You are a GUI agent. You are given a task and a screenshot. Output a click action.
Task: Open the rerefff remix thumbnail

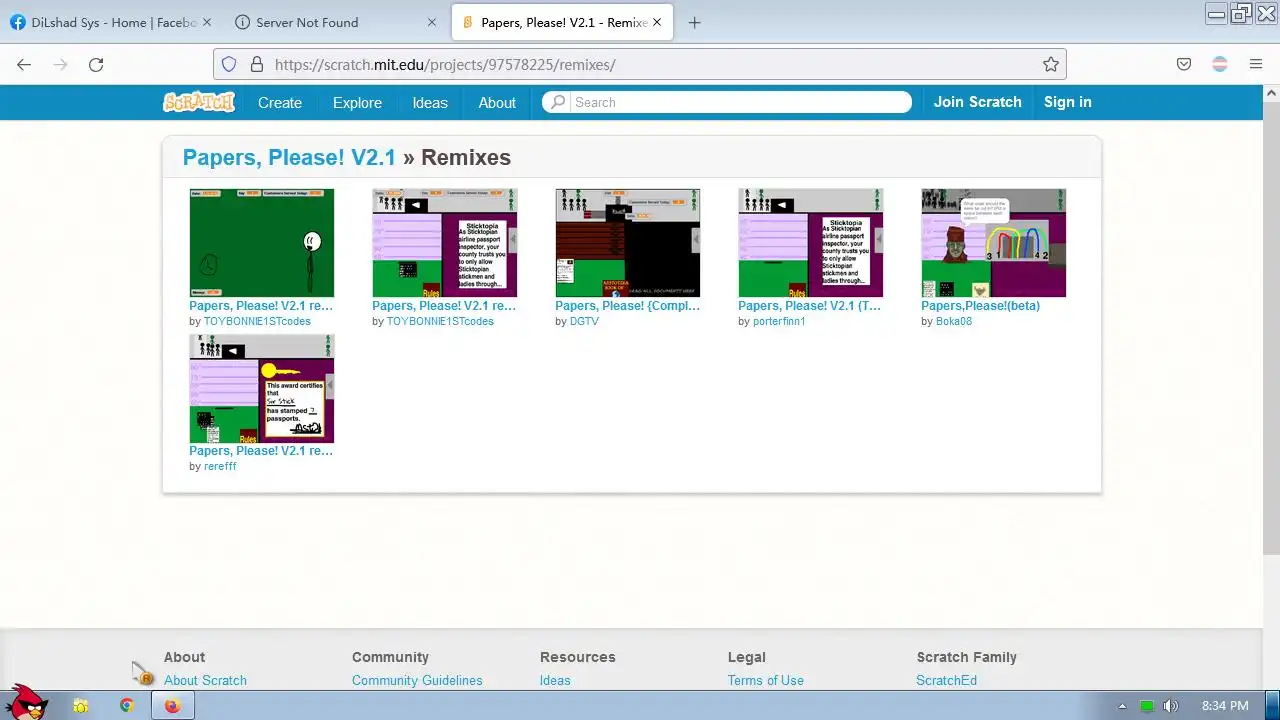pyautogui.click(x=262, y=388)
